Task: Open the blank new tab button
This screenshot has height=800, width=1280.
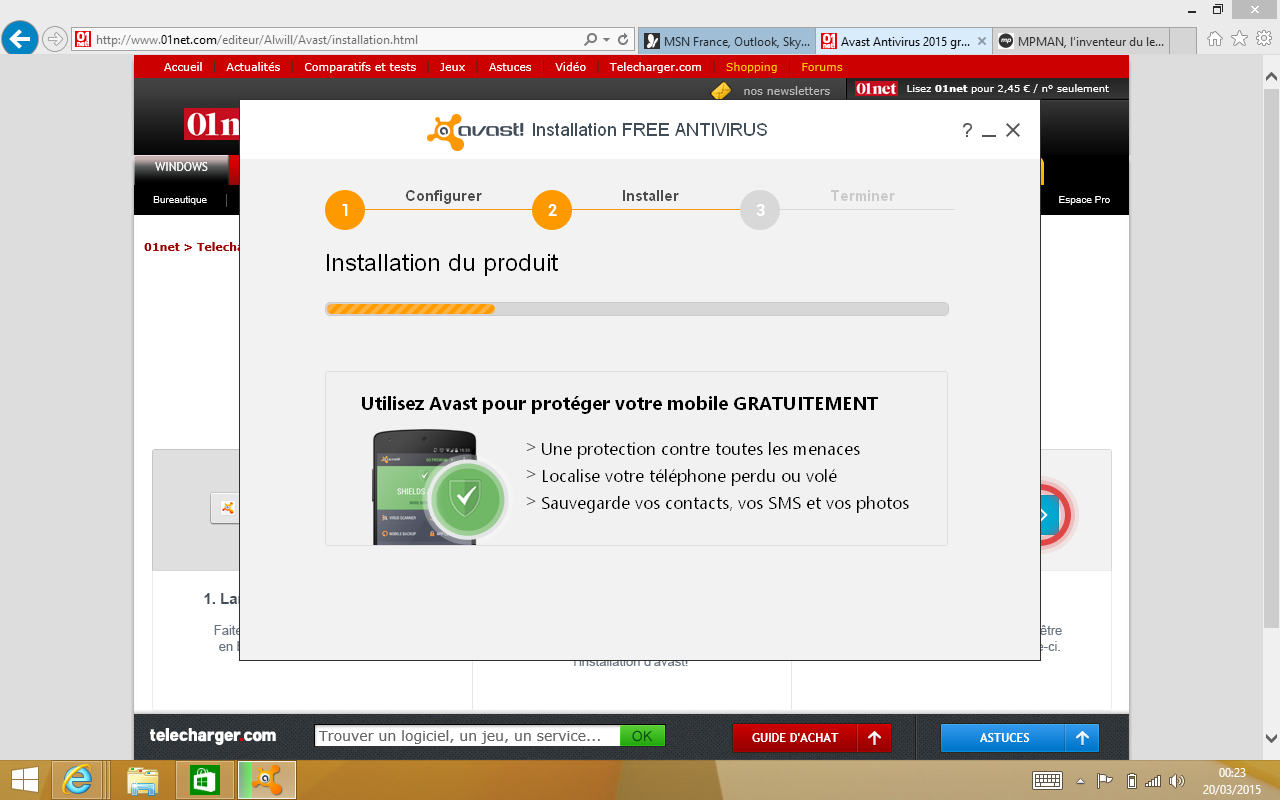Action: (x=1182, y=41)
